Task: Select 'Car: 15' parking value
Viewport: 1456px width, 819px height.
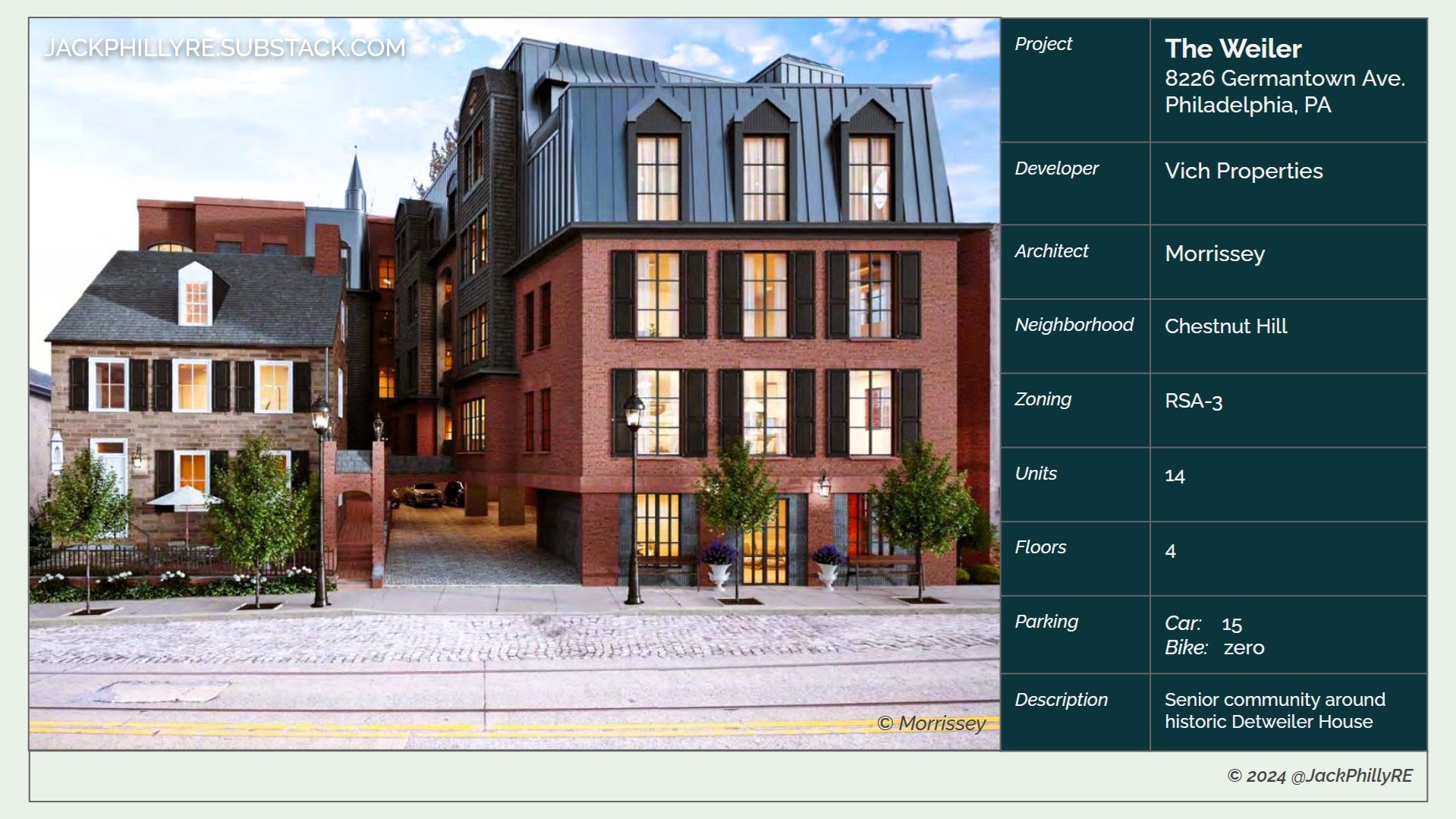Action: (1203, 624)
